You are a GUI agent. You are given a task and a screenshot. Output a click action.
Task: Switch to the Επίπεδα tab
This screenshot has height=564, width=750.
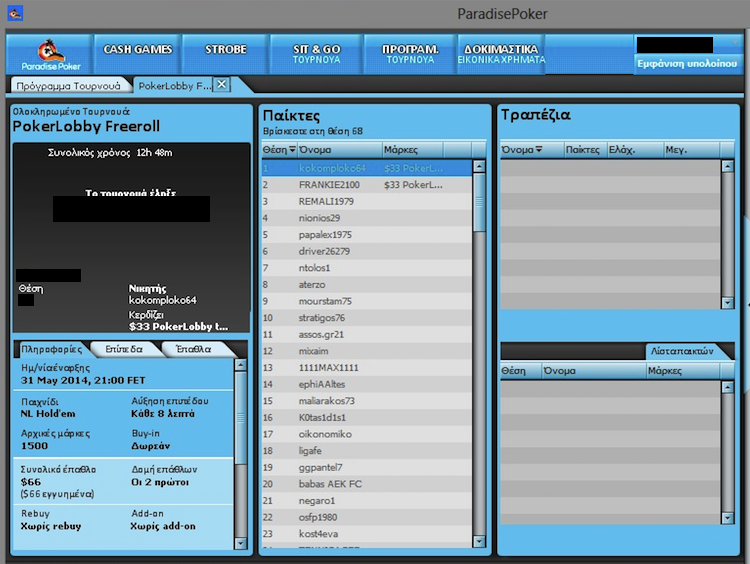point(124,349)
